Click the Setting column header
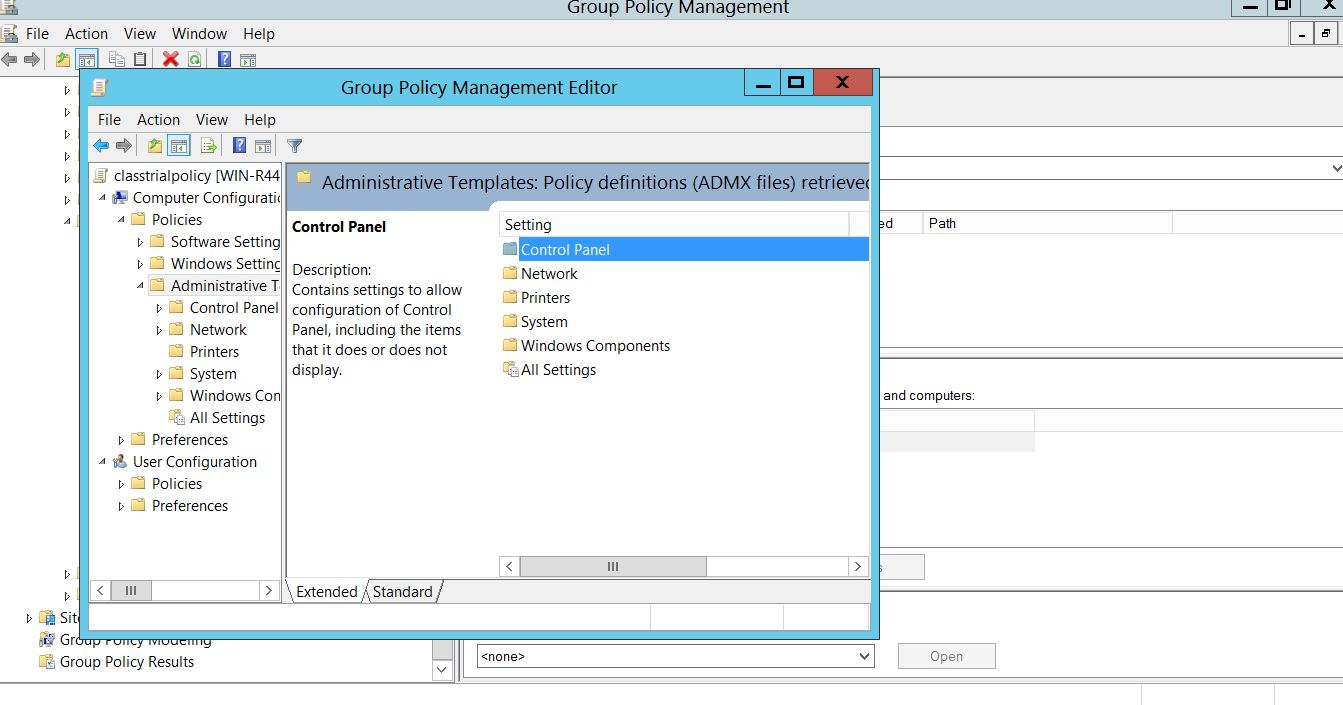1343x705 pixels. pos(674,224)
